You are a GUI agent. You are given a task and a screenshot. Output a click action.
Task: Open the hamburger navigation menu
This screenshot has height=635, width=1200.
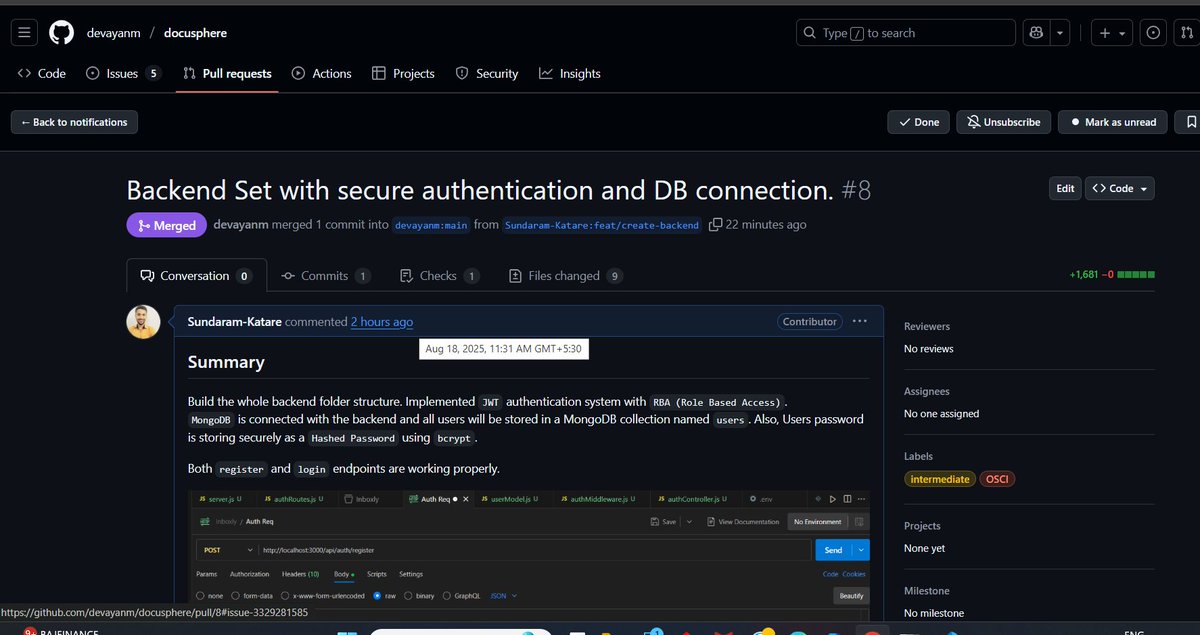[x=26, y=33]
